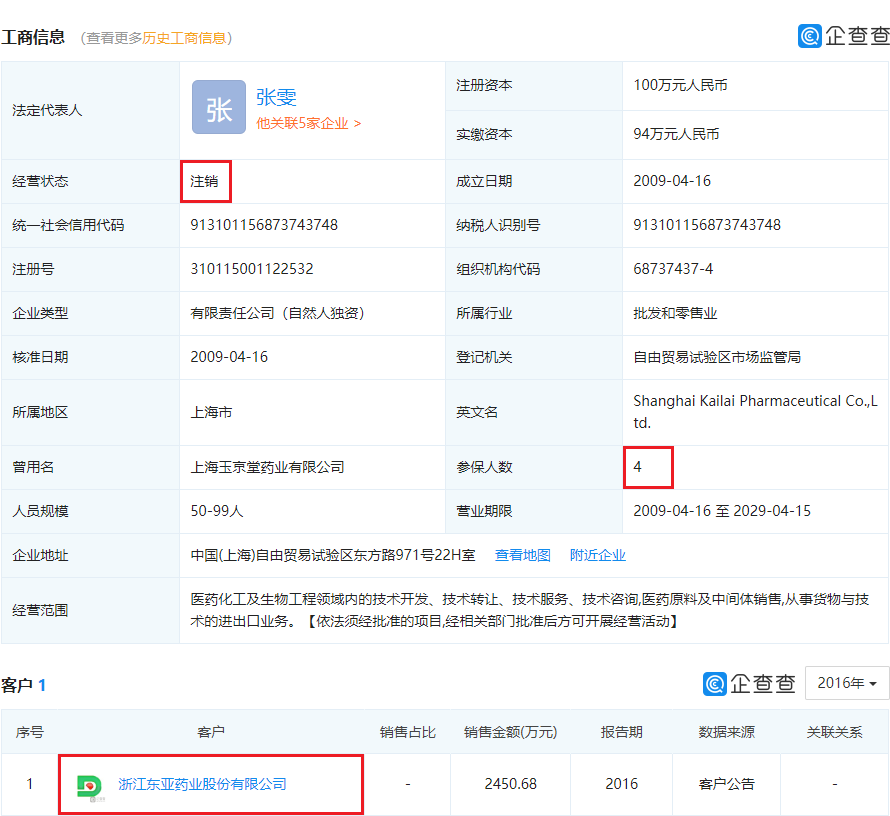Click 所属地区 value 上海市
Viewport: 890px width, 816px height.
point(211,413)
